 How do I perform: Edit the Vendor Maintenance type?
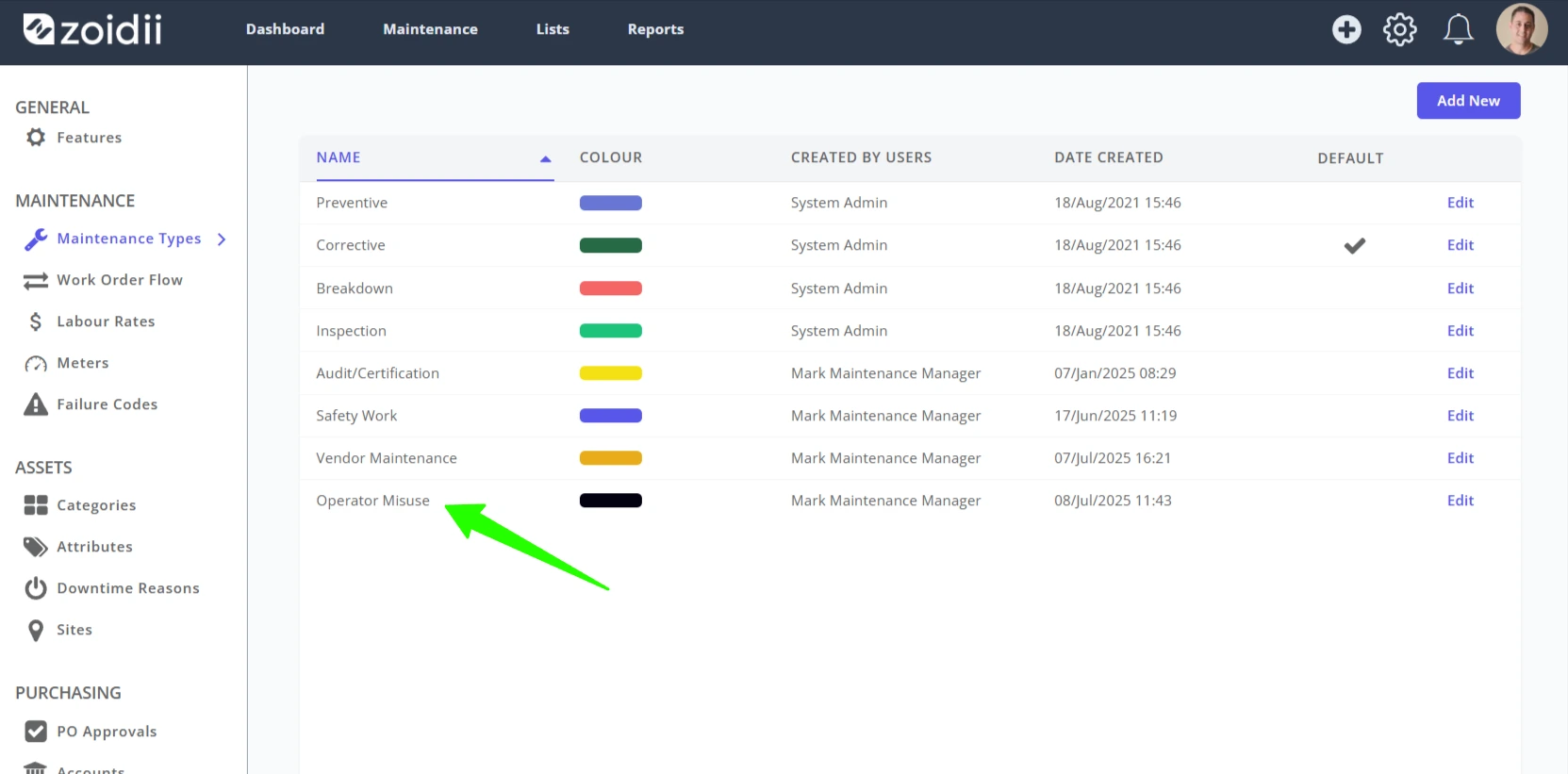tap(1460, 458)
